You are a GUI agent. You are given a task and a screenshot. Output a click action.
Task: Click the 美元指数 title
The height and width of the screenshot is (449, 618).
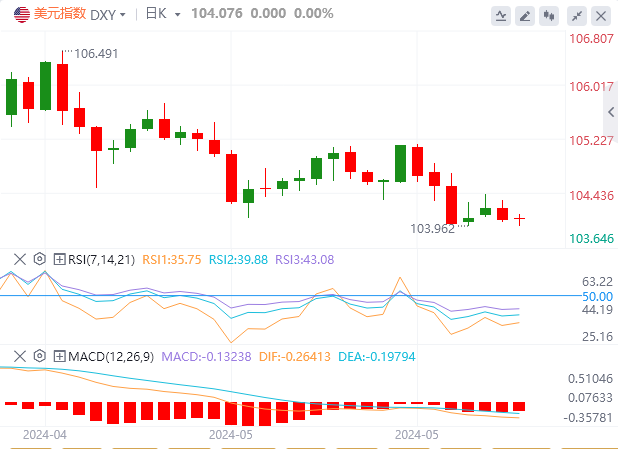[60, 14]
